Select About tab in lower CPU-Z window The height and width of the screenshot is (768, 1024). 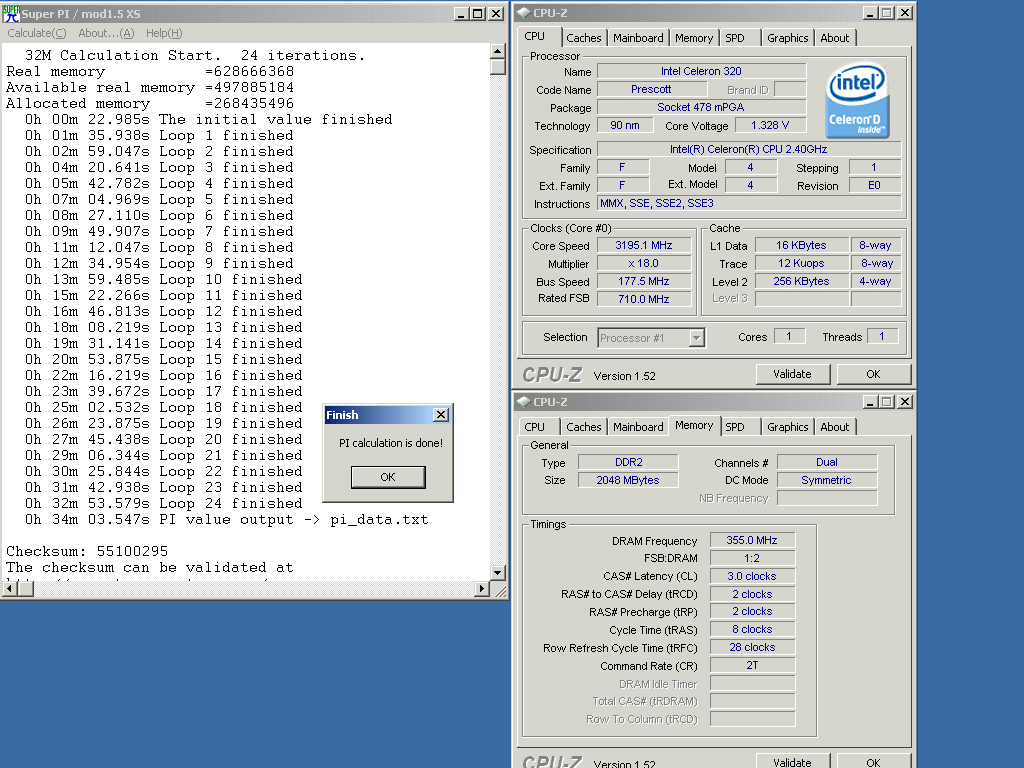[835, 426]
